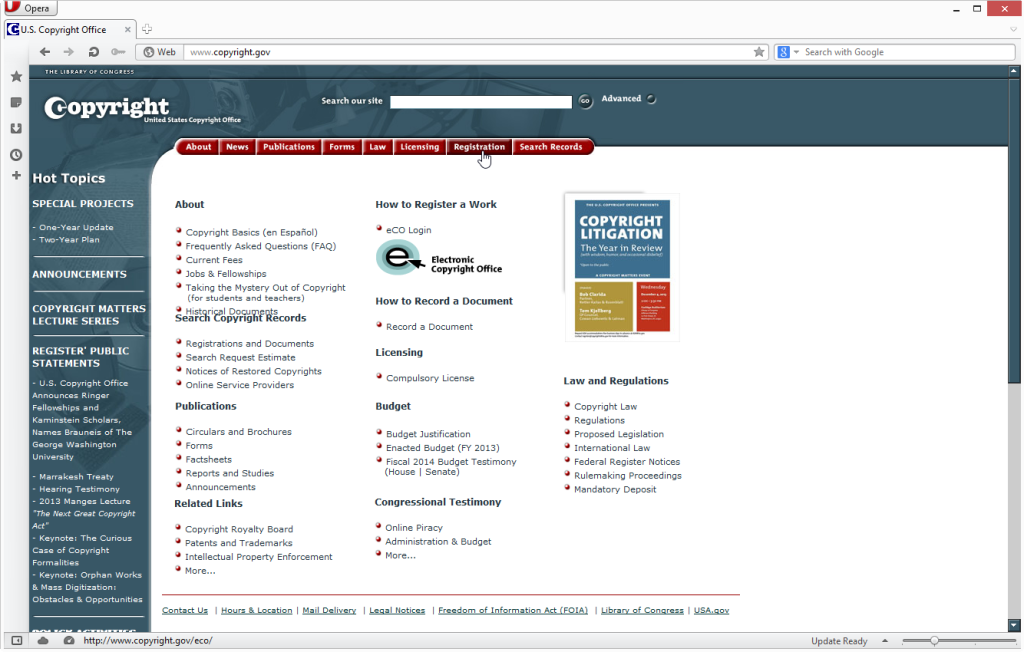This screenshot has height=652, width=1024.
Task: Open the Publications navigation tab
Action: [289, 147]
